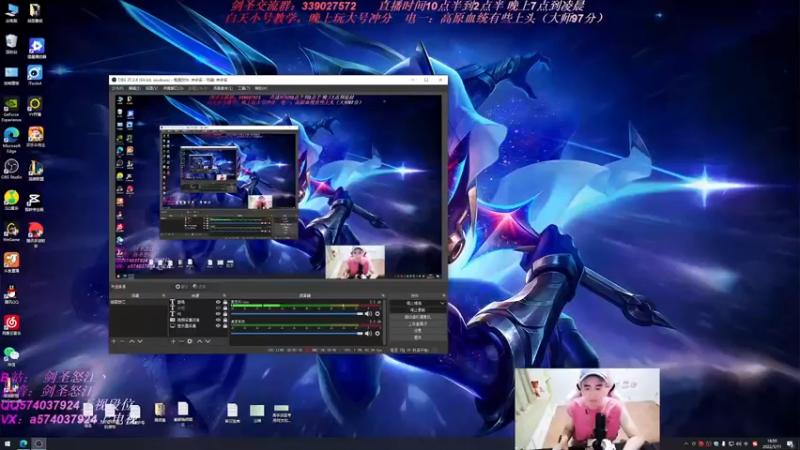
Task: Pop out the Scenes dock via header icon
Action: [164, 295]
